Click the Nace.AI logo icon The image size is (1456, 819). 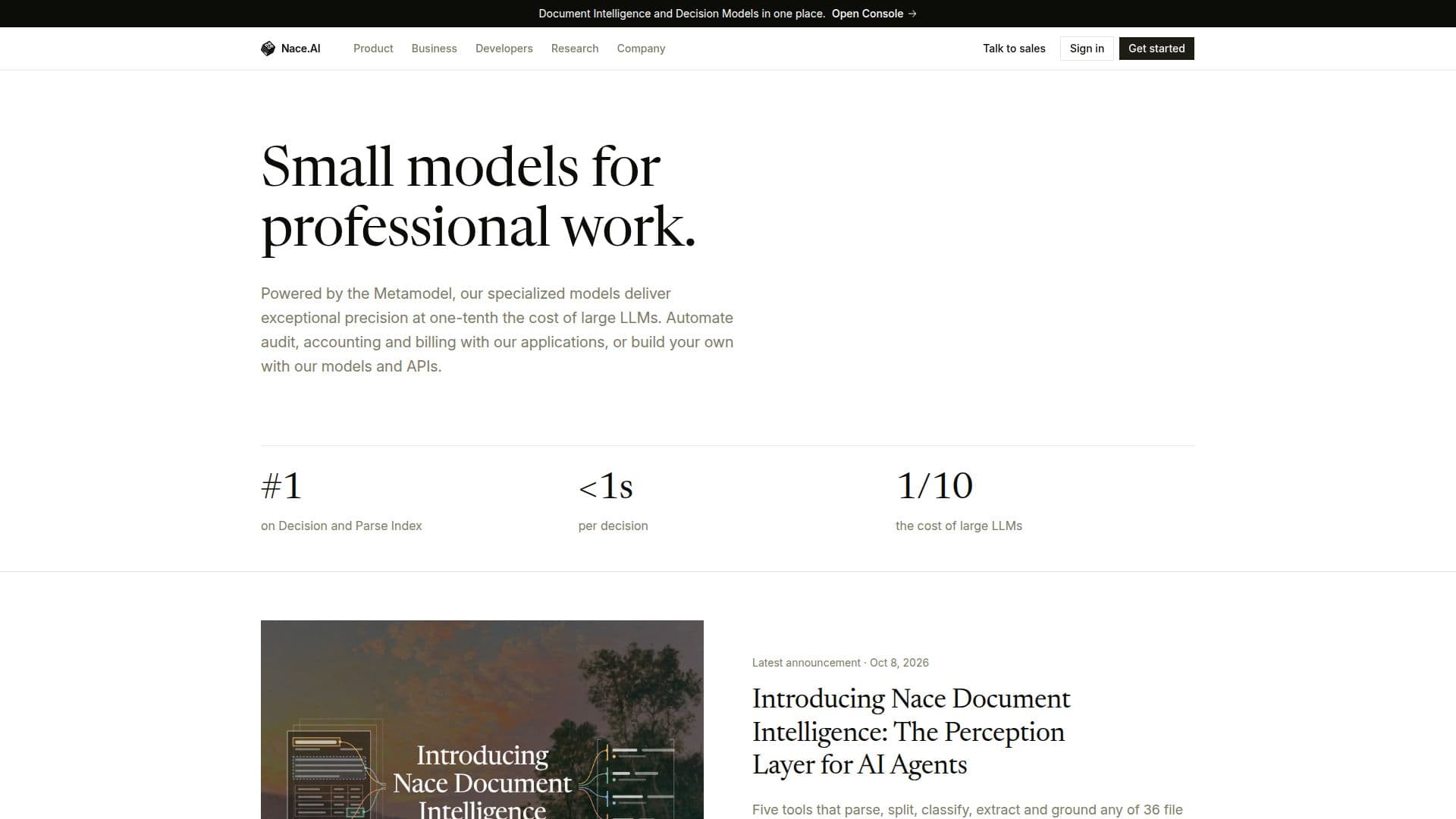click(x=268, y=49)
